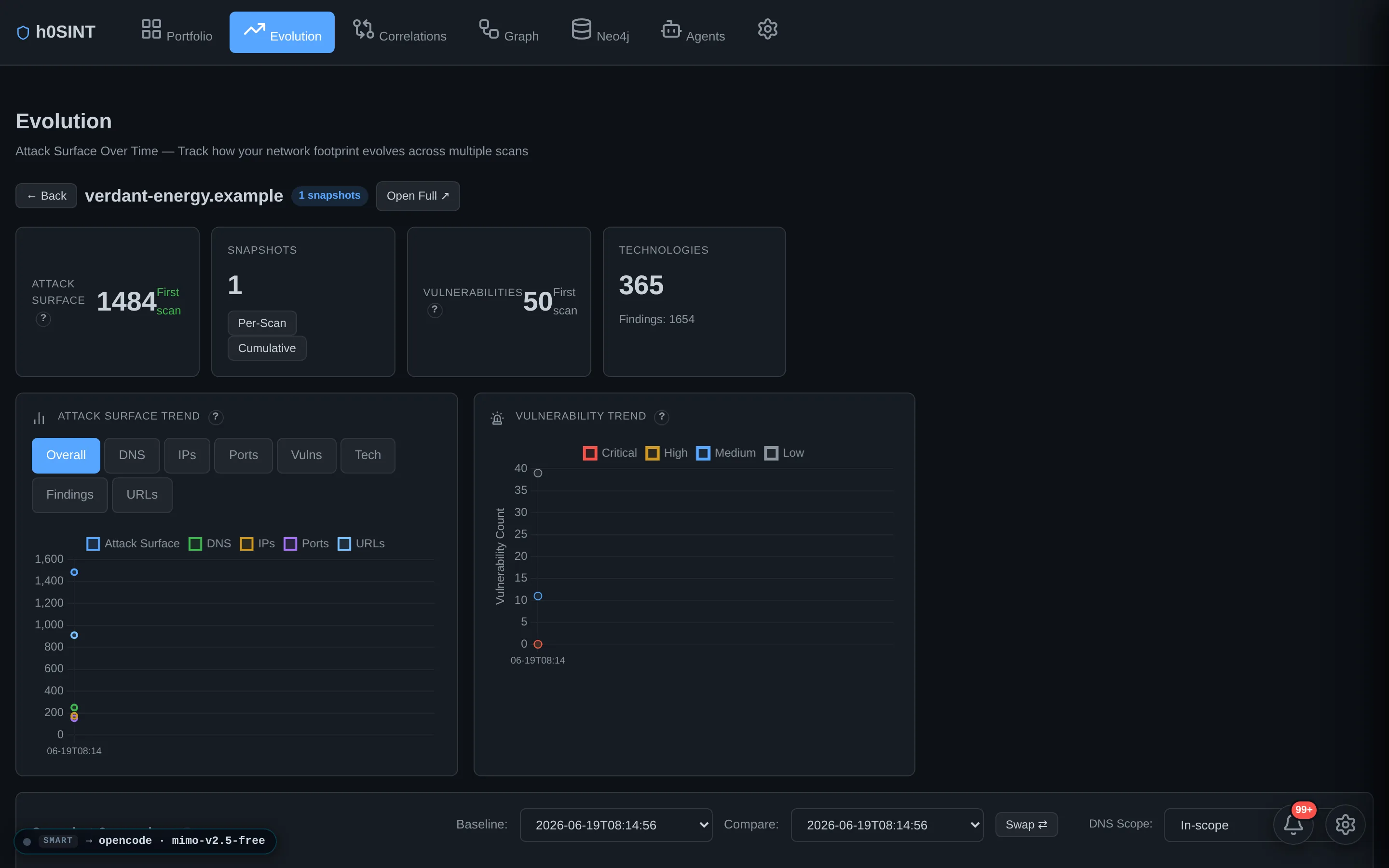Toggle DNS legend swatch in trend chart
The image size is (1389, 868).
tap(195, 543)
